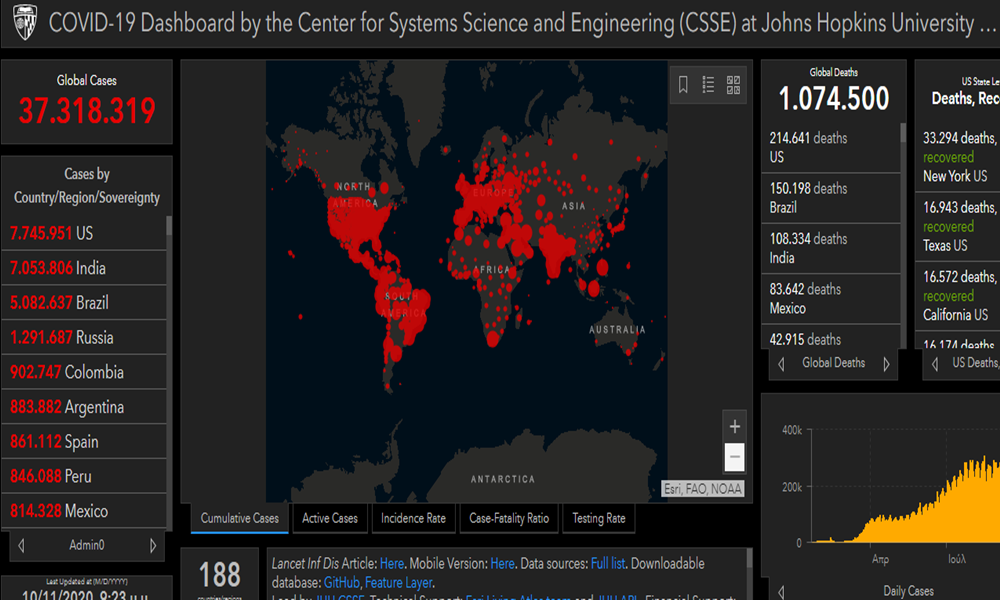Open the basemap gallery grid icon
Viewport: 1000px width, 600px height.
(x=733, y=85)
